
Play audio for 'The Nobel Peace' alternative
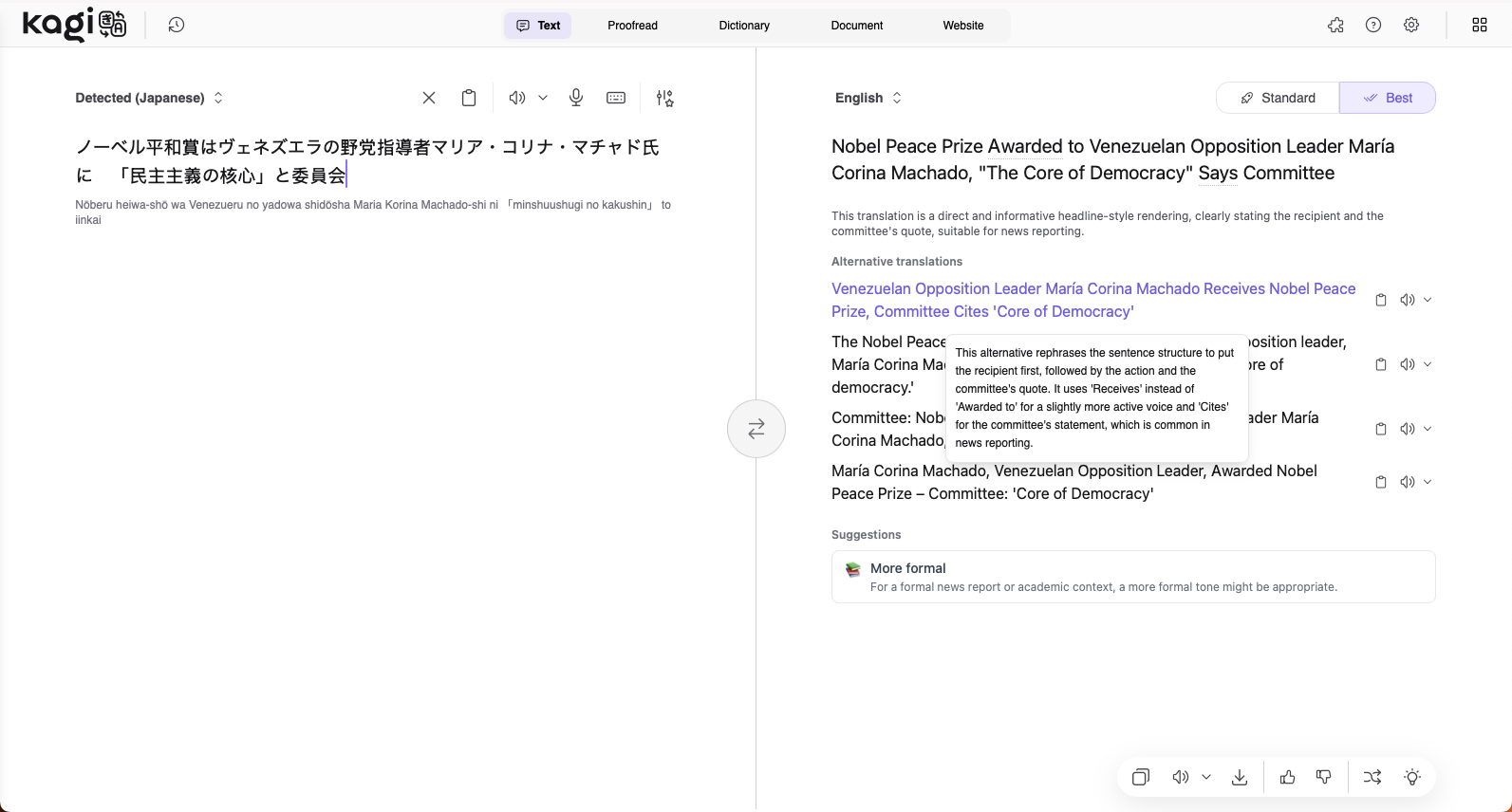pos(1408,364)
